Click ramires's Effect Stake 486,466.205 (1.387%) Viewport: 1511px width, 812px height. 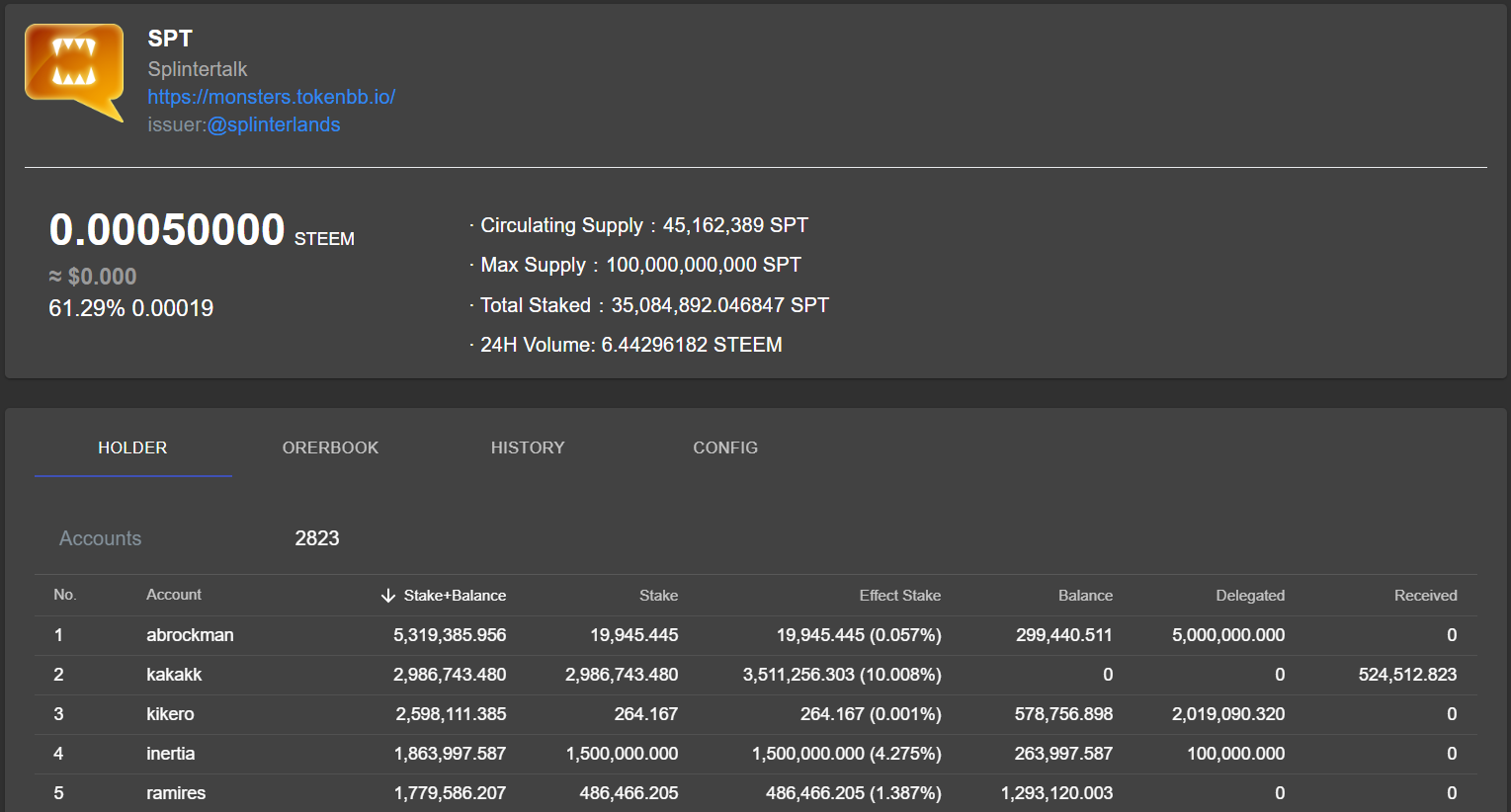[854, 793]
